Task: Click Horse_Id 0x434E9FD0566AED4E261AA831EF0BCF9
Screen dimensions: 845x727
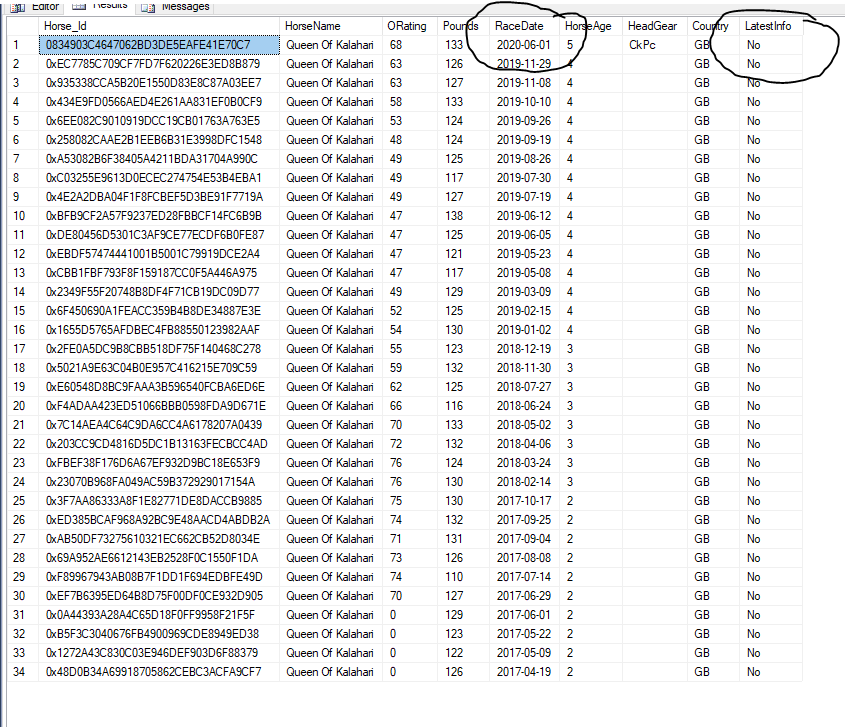Action: (159, 102)
